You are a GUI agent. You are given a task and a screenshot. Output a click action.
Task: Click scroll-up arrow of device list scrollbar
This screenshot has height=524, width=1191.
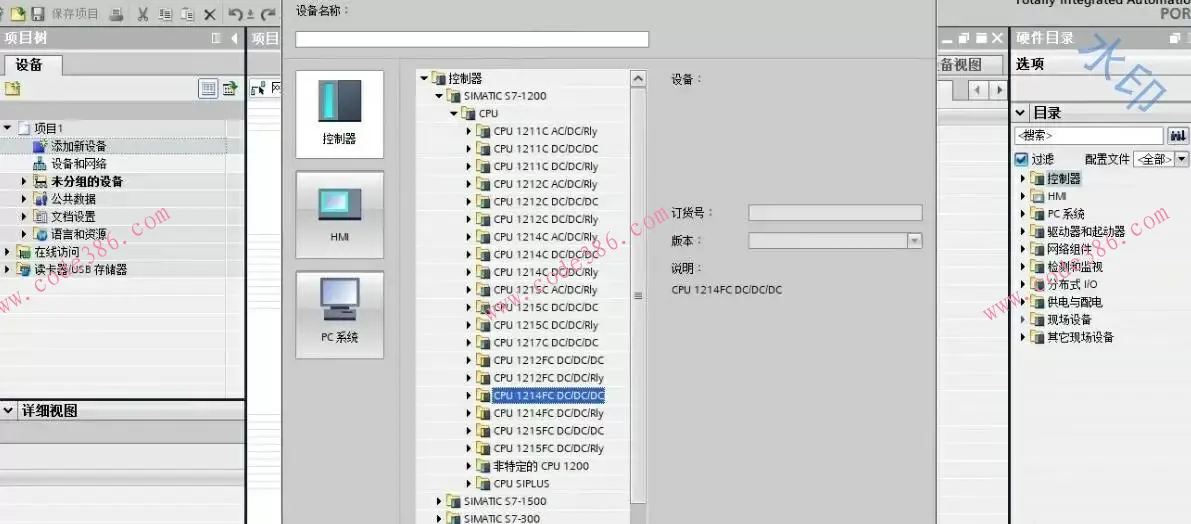639,78
